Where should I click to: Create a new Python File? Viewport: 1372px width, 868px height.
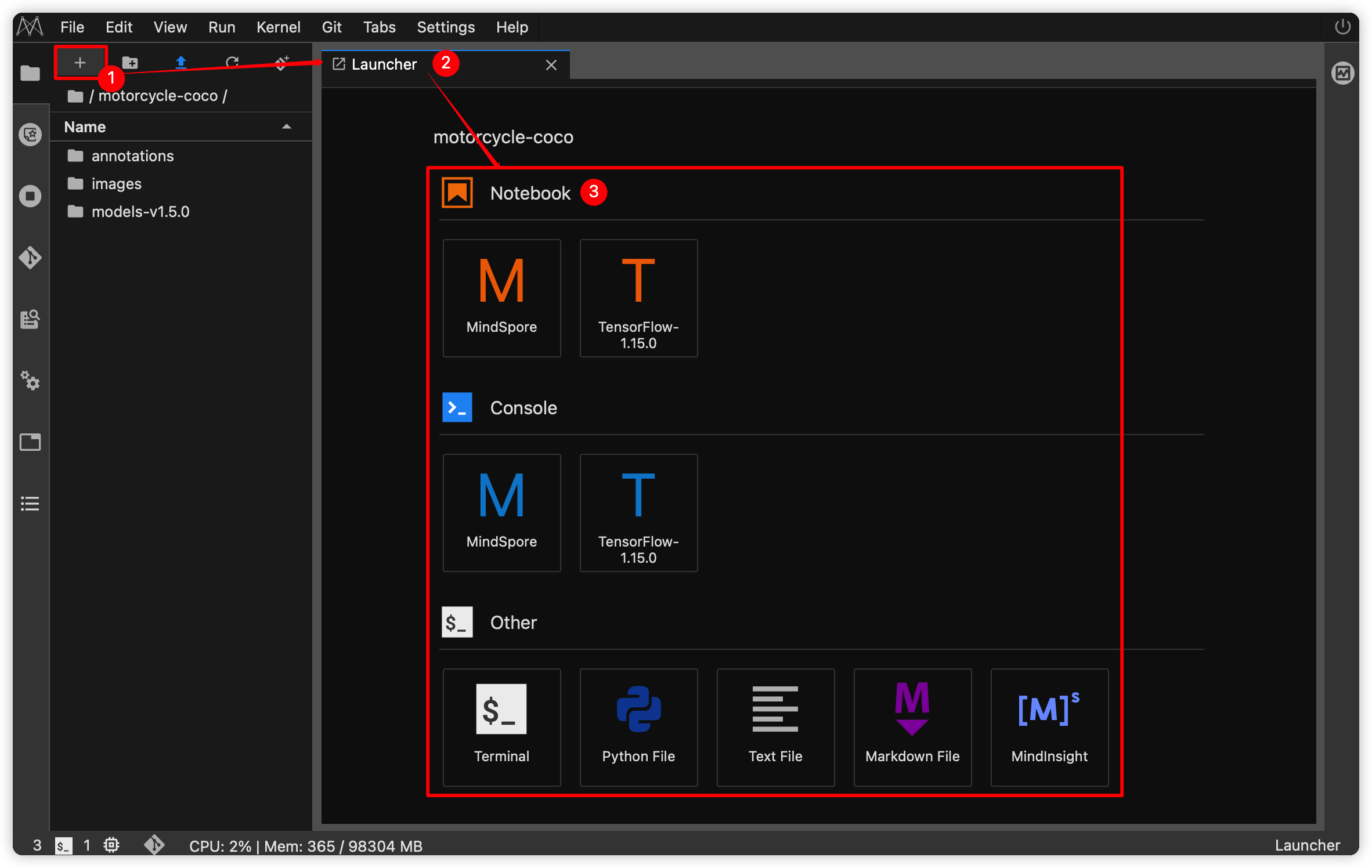tap(638, 728)
